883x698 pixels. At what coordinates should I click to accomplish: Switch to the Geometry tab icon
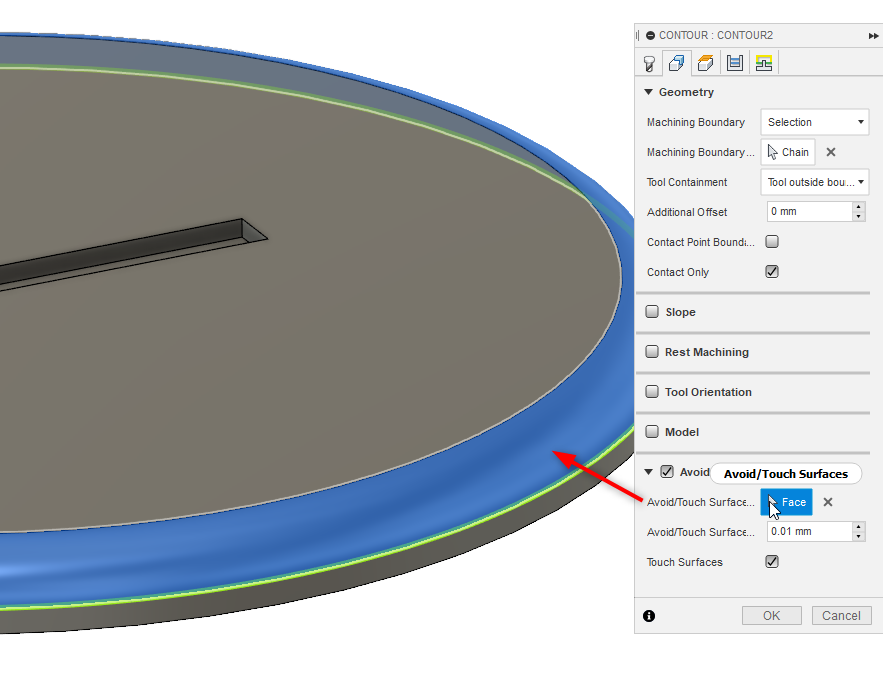pos(676,63)
